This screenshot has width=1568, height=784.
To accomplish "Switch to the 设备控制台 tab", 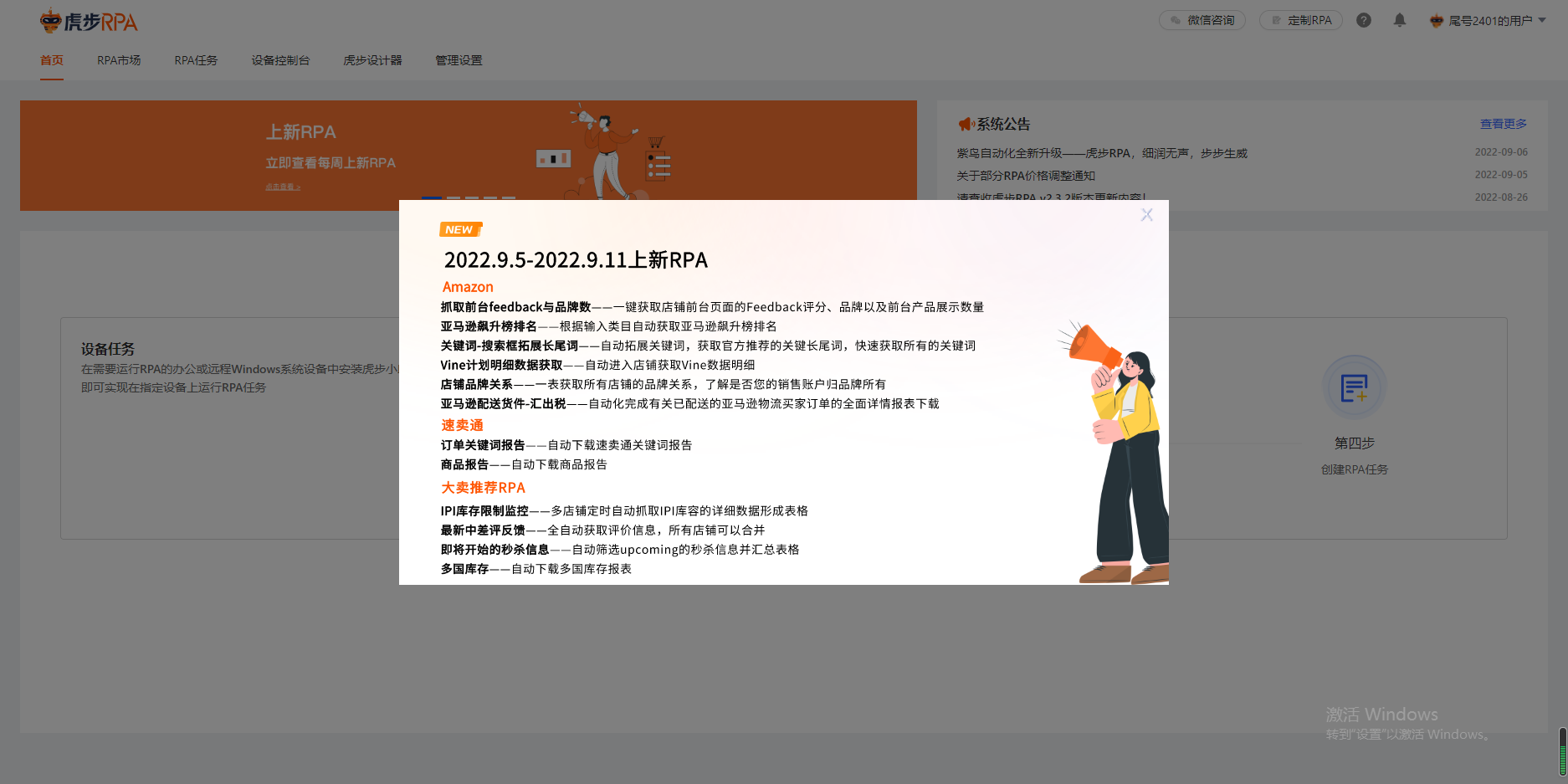I will (280, 60).
